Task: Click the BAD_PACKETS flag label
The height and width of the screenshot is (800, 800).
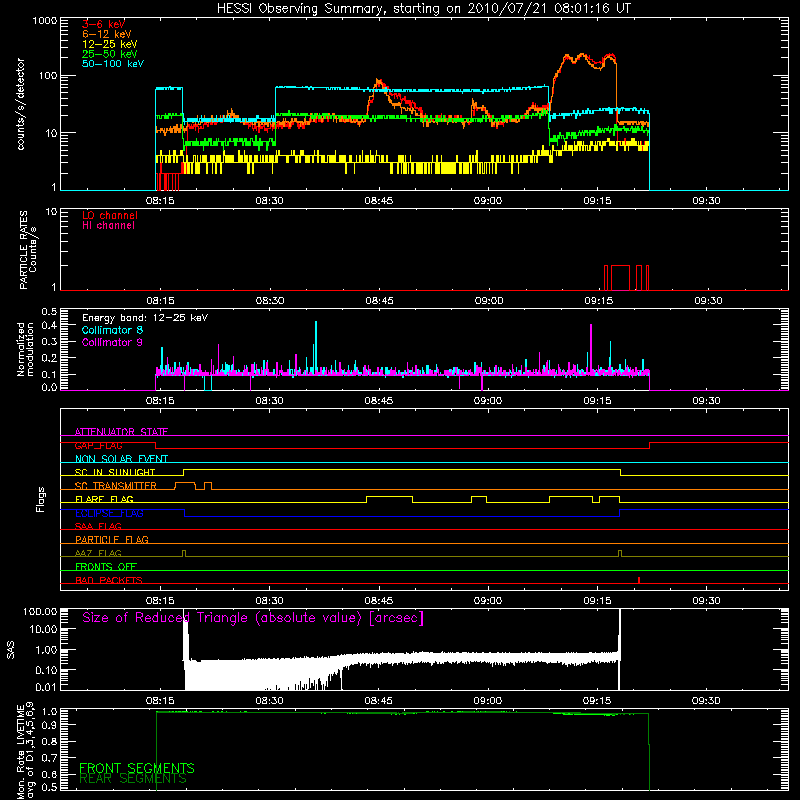Action: coord(109,580)
